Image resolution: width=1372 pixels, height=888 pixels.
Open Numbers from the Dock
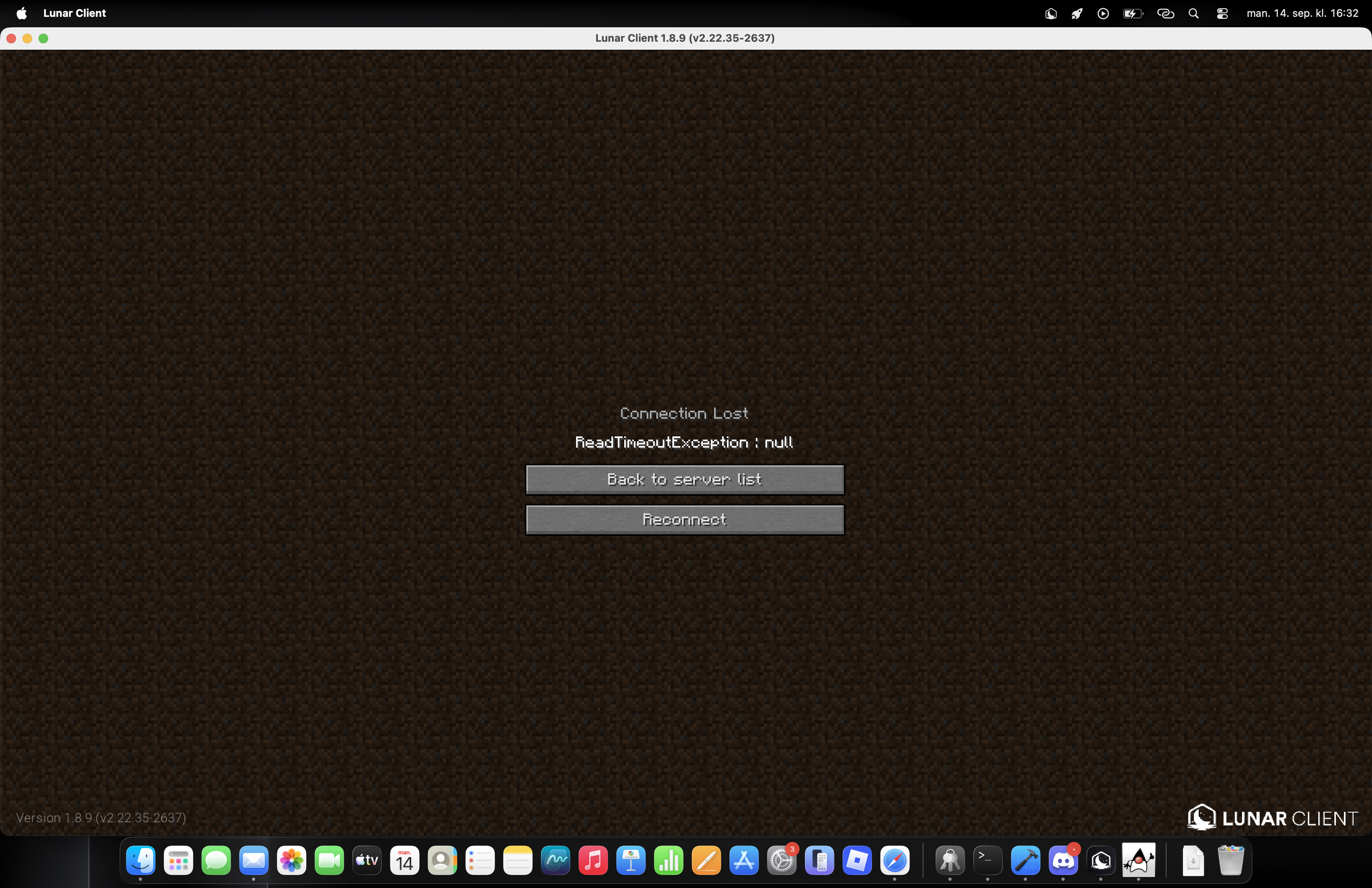point(669,861)
